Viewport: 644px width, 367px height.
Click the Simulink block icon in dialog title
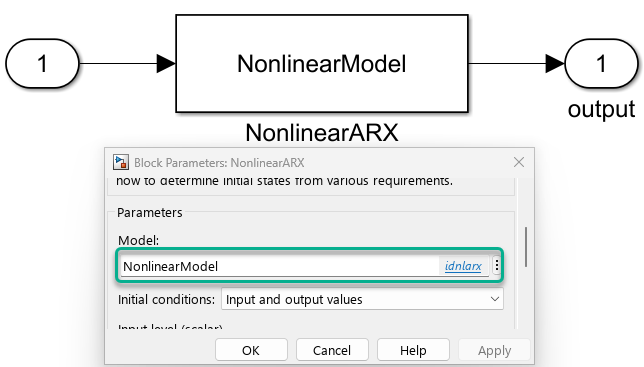pyautogui.click(x=121, y=163)
